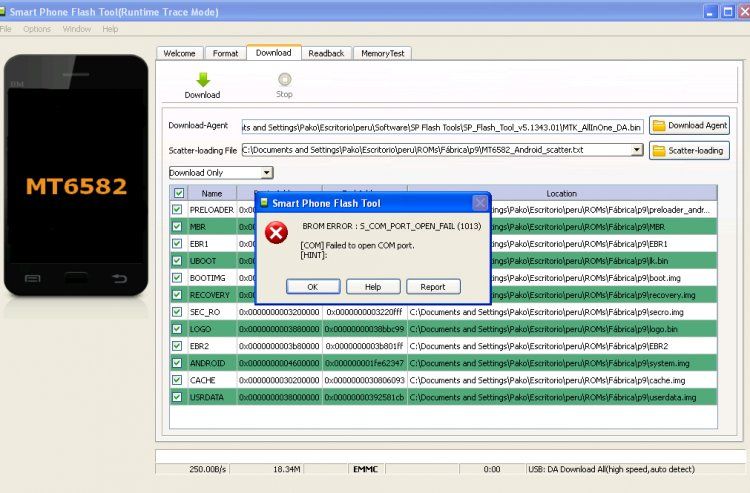The width and height of the screenshot is (750, 493).
Task: Open the Window menu
Action: coord(77,29)
